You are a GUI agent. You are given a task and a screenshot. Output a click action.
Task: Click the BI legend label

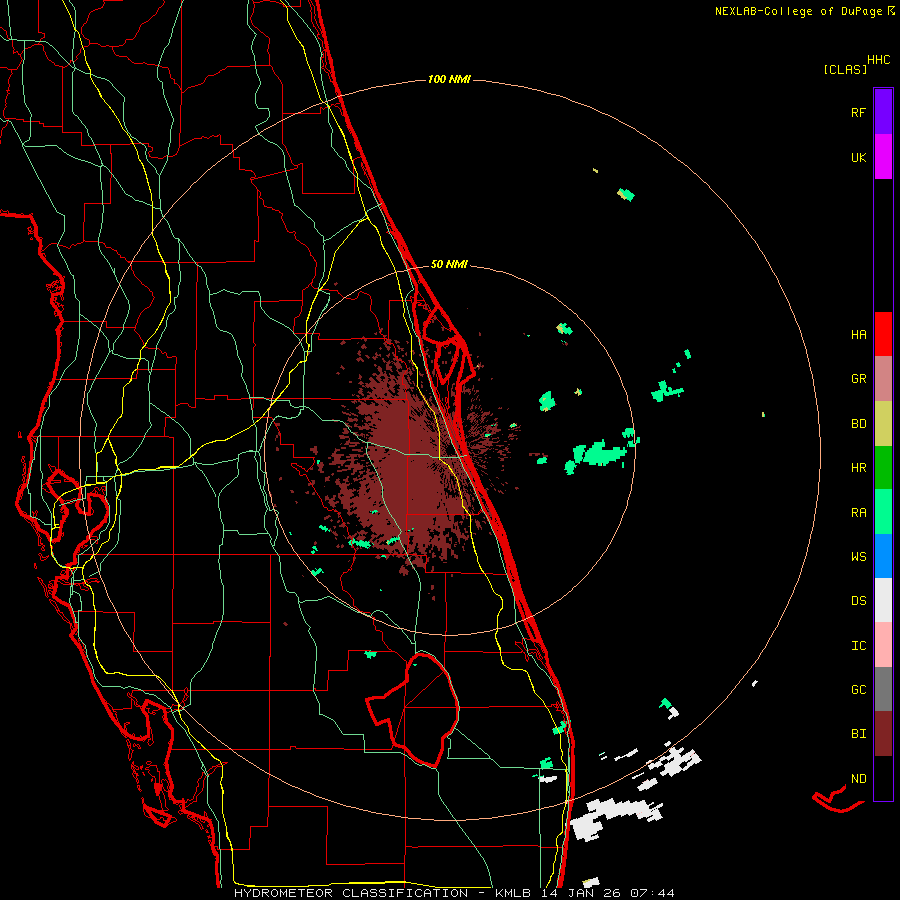click(858, 734)
